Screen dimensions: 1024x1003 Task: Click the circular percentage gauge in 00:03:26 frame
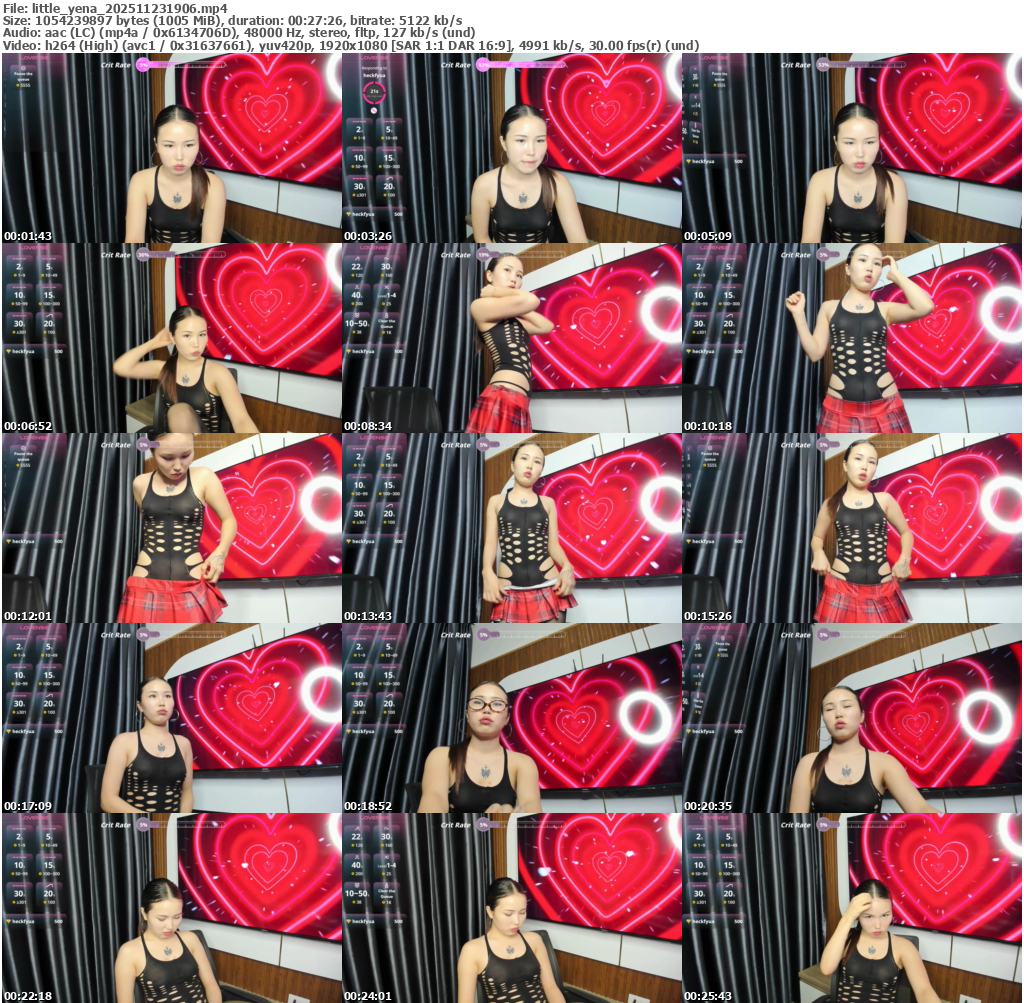pos(374,93)
